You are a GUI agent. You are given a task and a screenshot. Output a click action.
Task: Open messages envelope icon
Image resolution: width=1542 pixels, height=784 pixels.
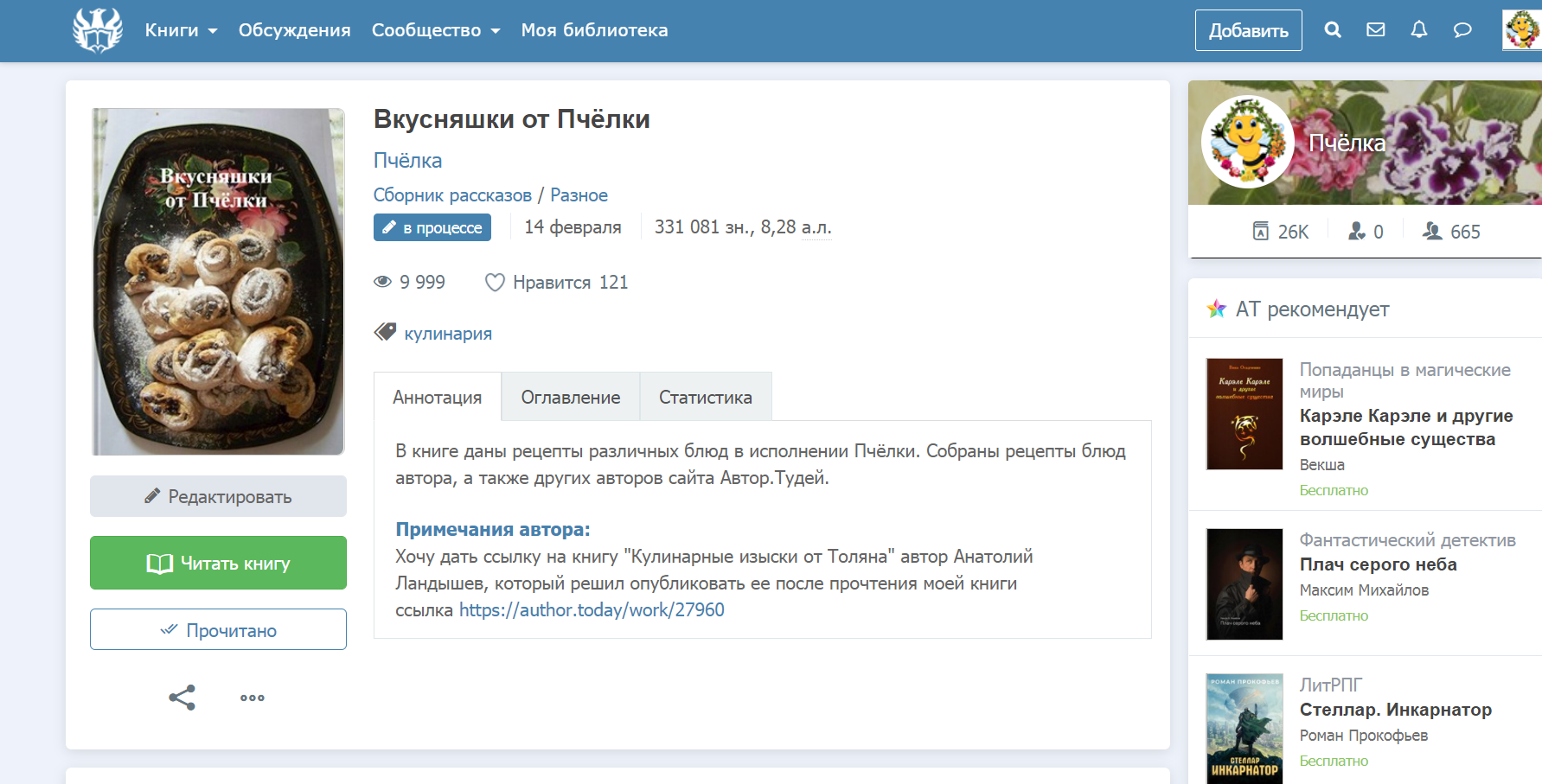[1376, 30]
